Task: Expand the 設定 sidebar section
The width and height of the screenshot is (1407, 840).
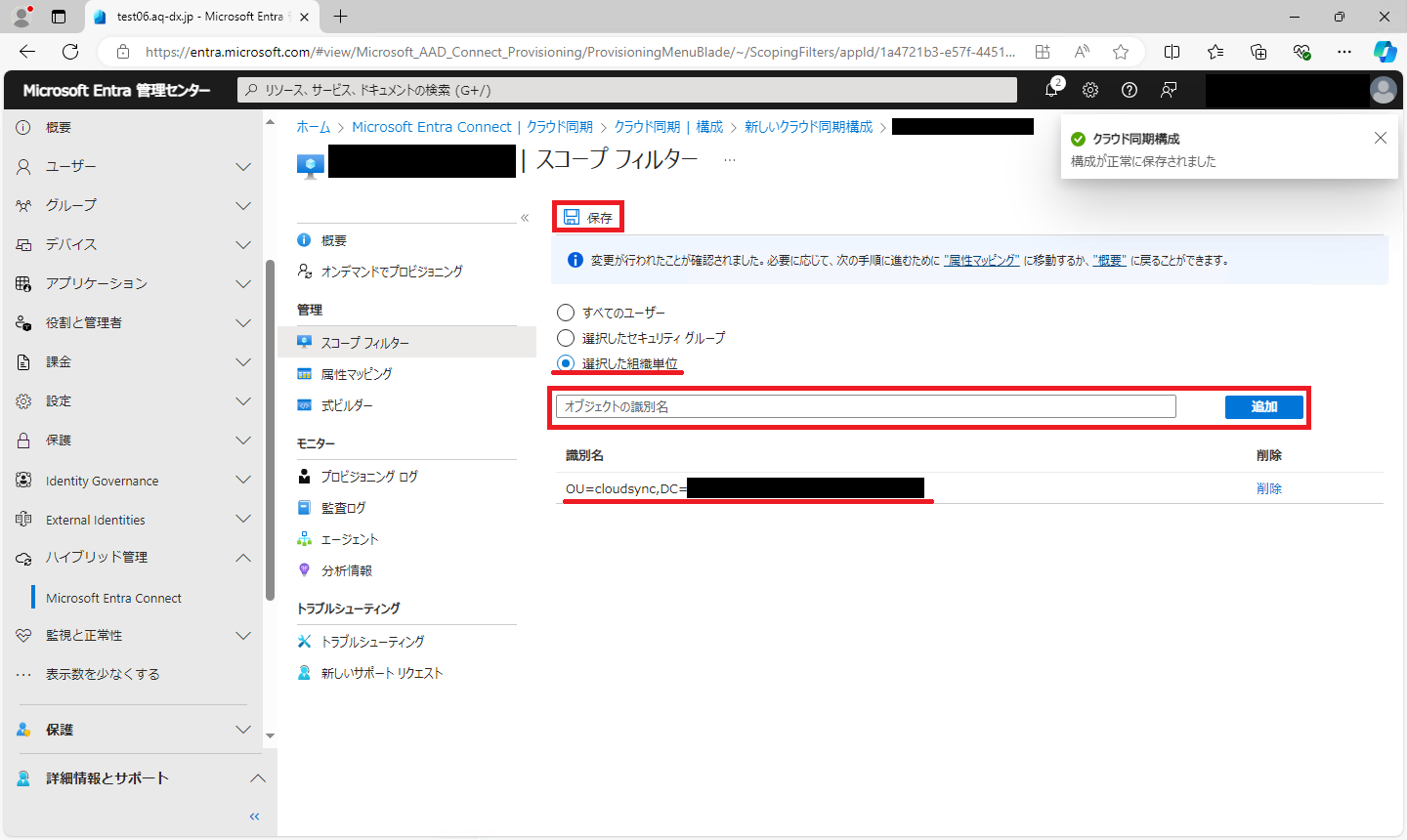Action: pos(243,400)
